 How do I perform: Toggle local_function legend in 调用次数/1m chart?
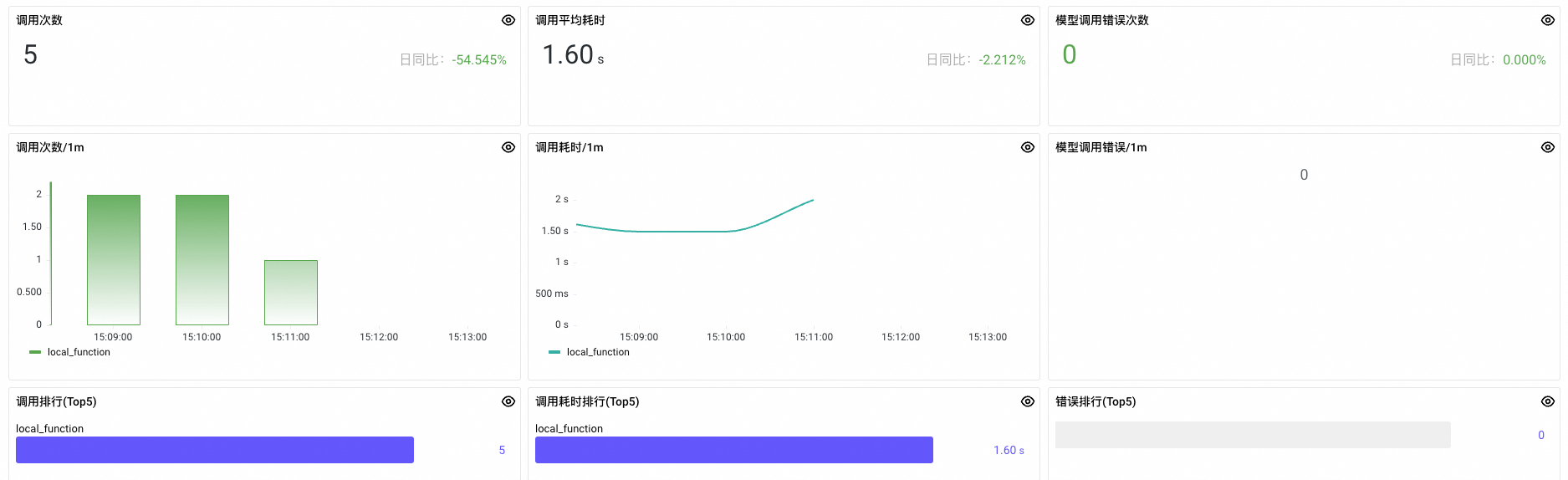coord(78,352)
